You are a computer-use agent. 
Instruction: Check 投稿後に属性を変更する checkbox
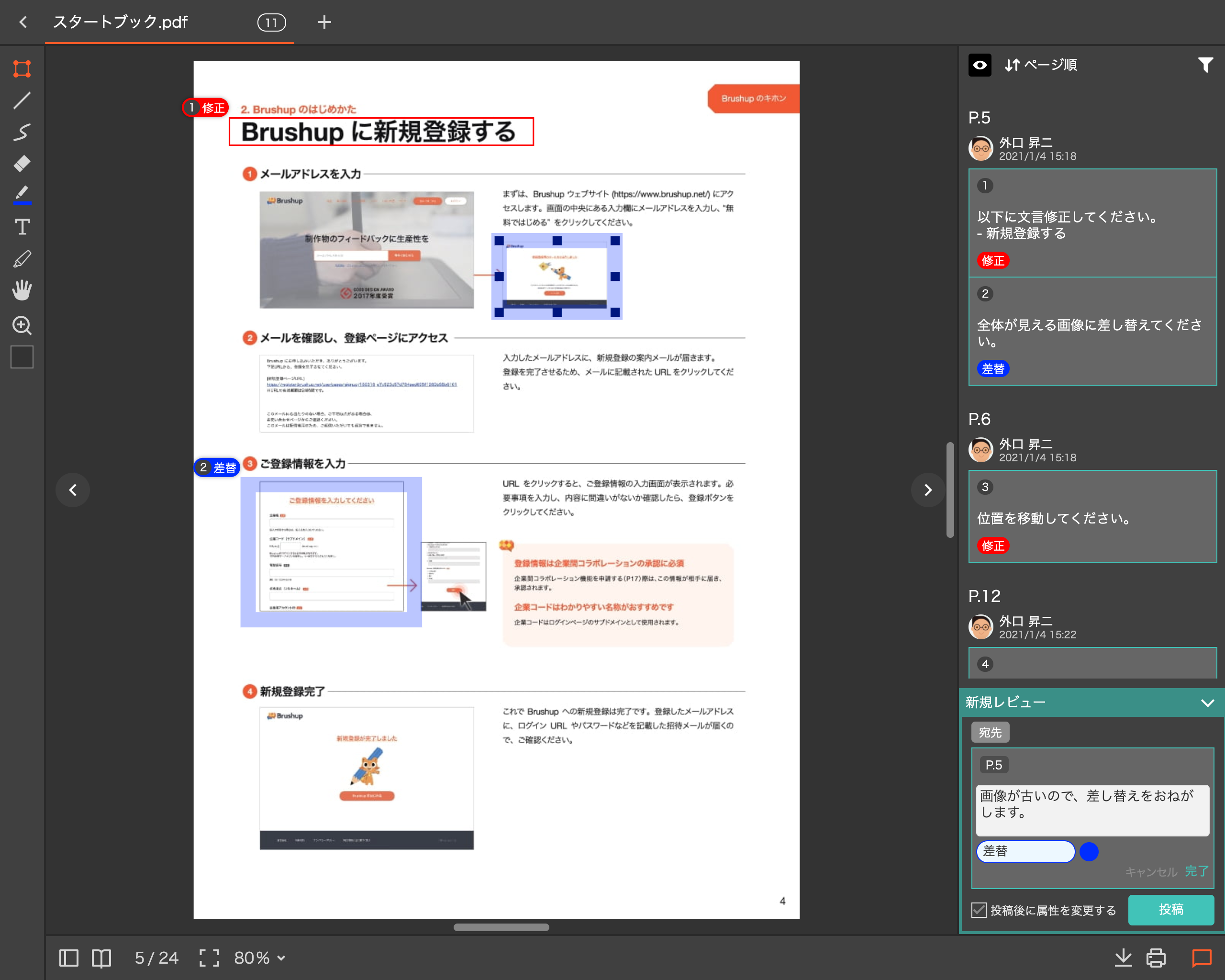[x=979, y=910]
